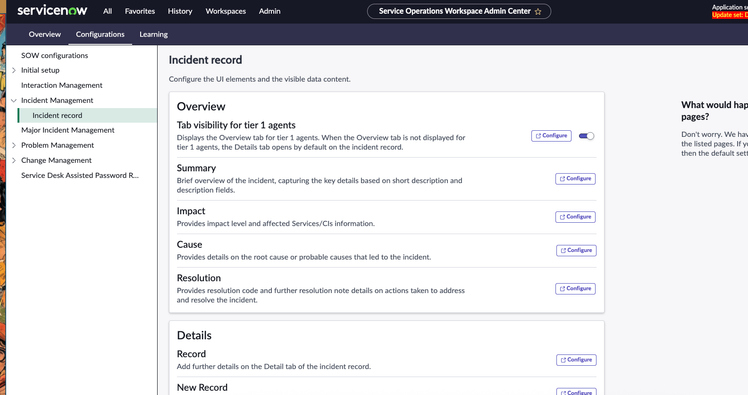Collapse the Incident Management section

[14, 101]
